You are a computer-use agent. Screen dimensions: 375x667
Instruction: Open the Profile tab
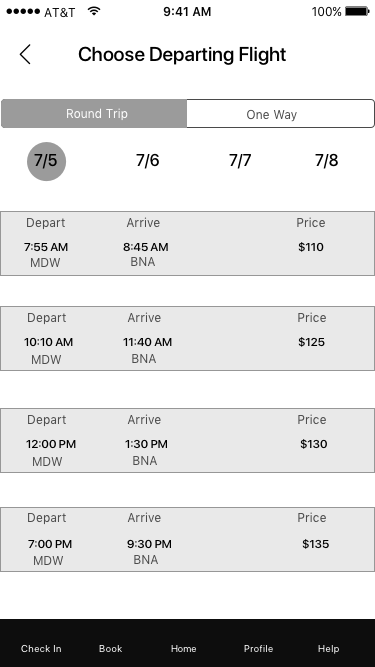tap(259, 649)
